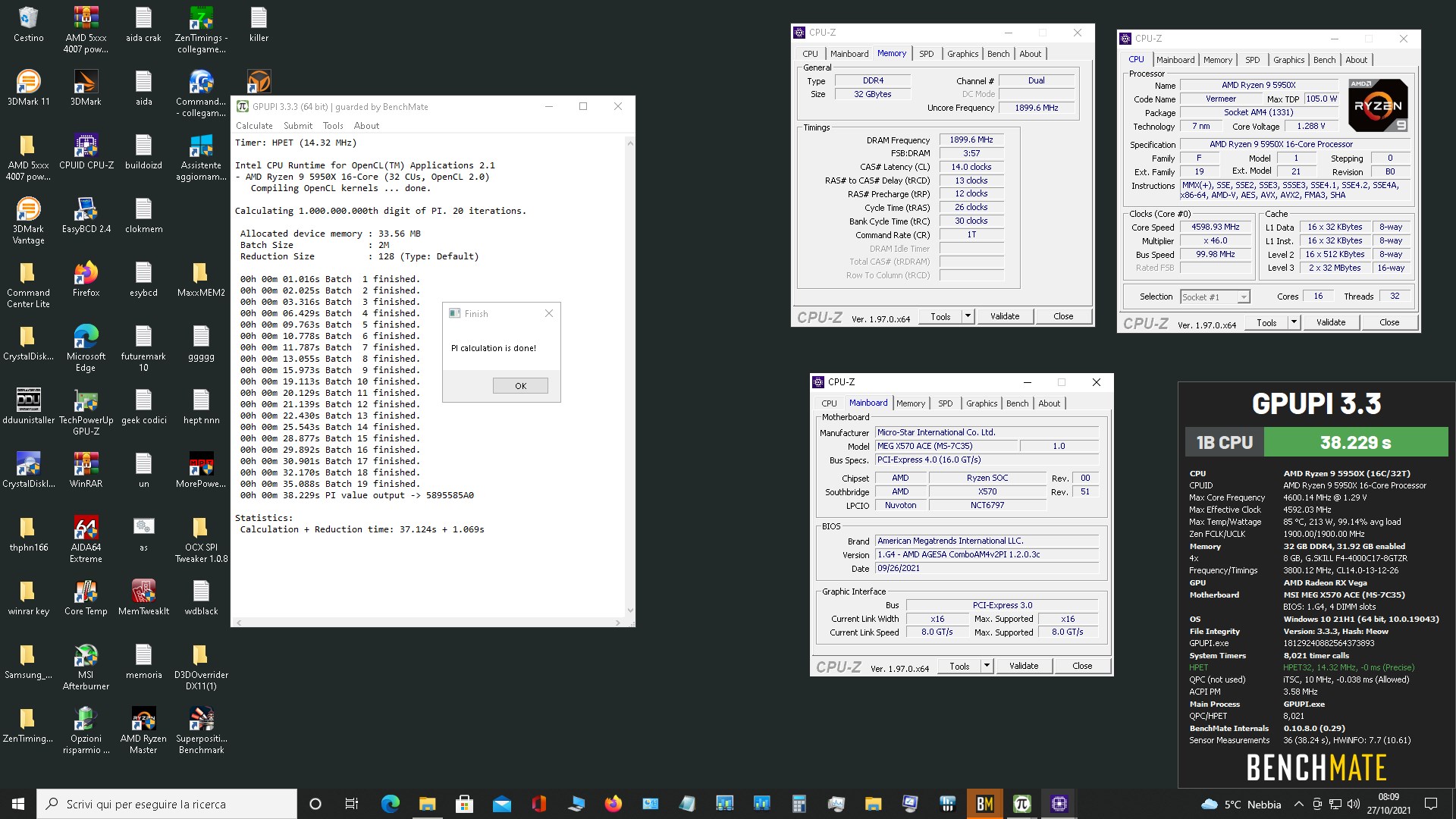Show hidden system tray icons
This screenshot has height=819, width=1456.
(1298, 804)
